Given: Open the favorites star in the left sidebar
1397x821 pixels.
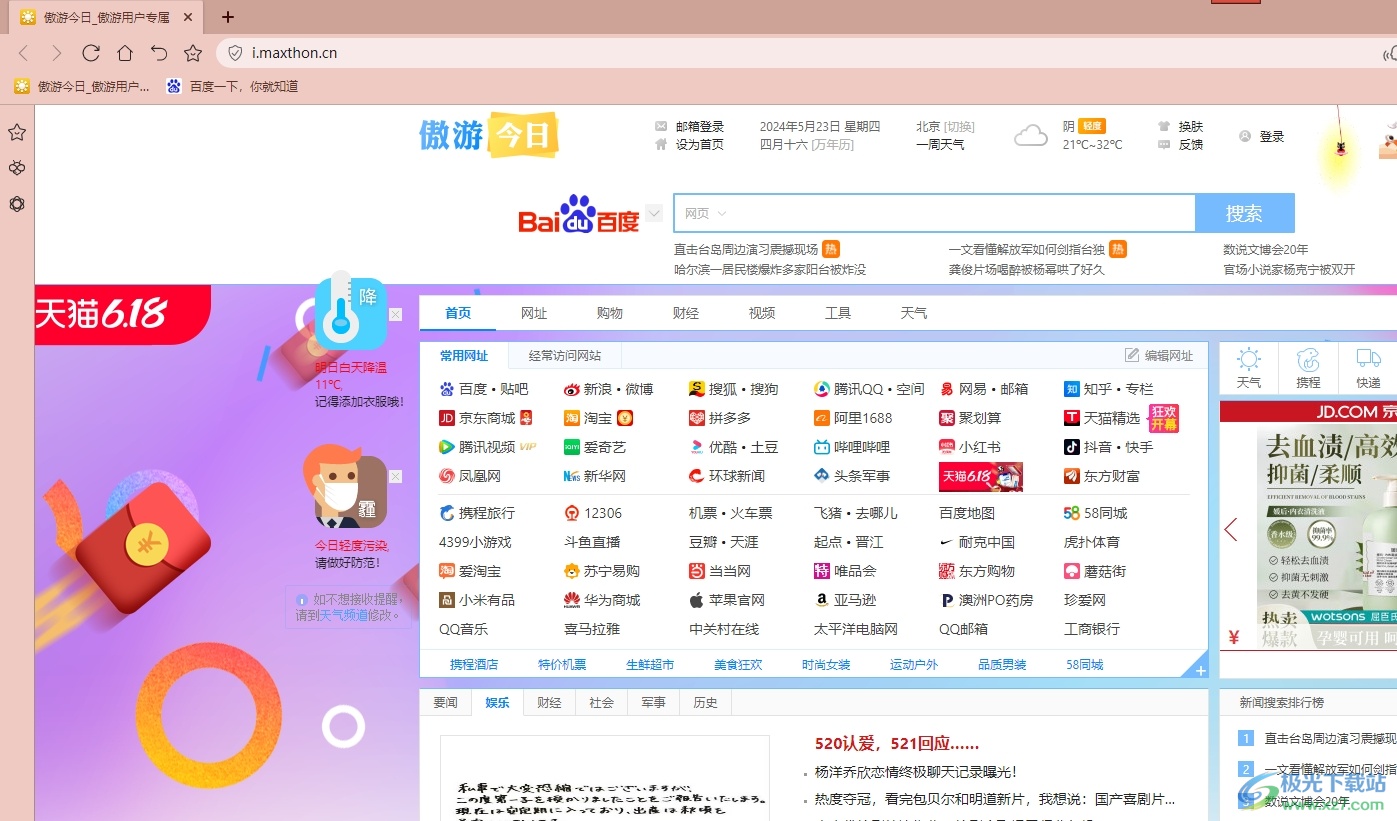Looking at the screenshot, I should pos(17,132).
